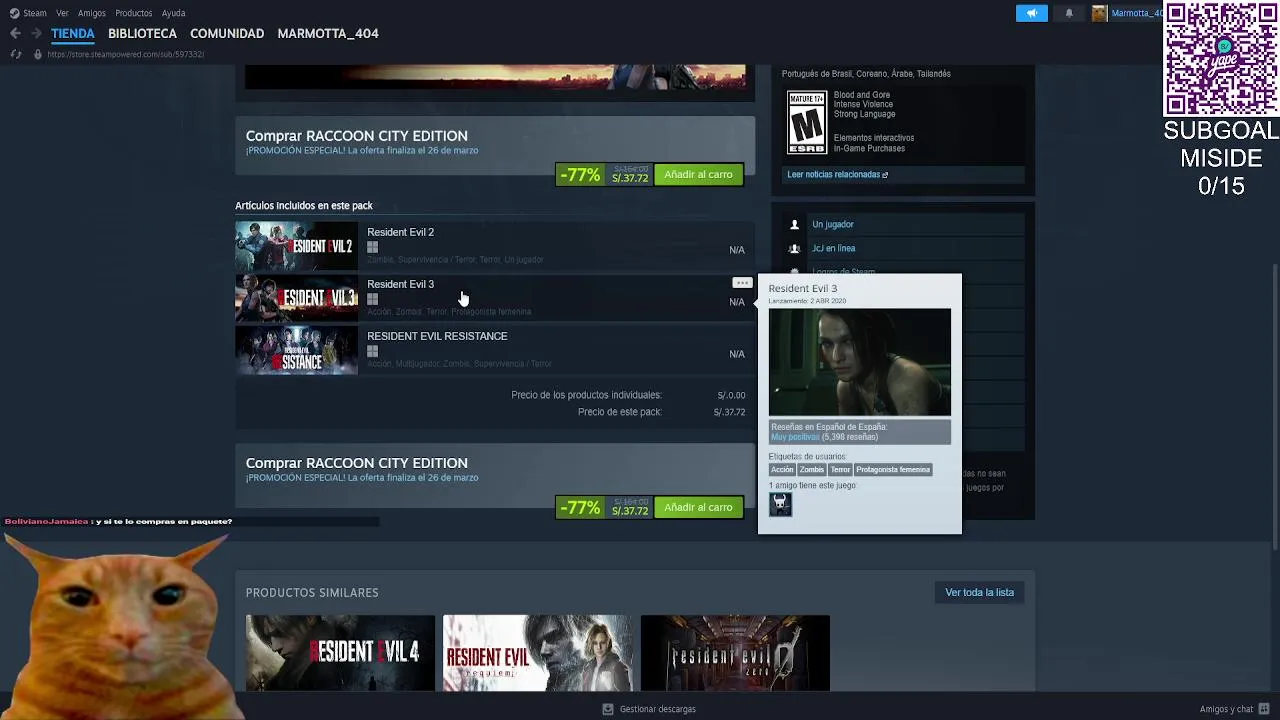1280x720 pixels.
Task: Go back with the left arrow
Action: 15,33
